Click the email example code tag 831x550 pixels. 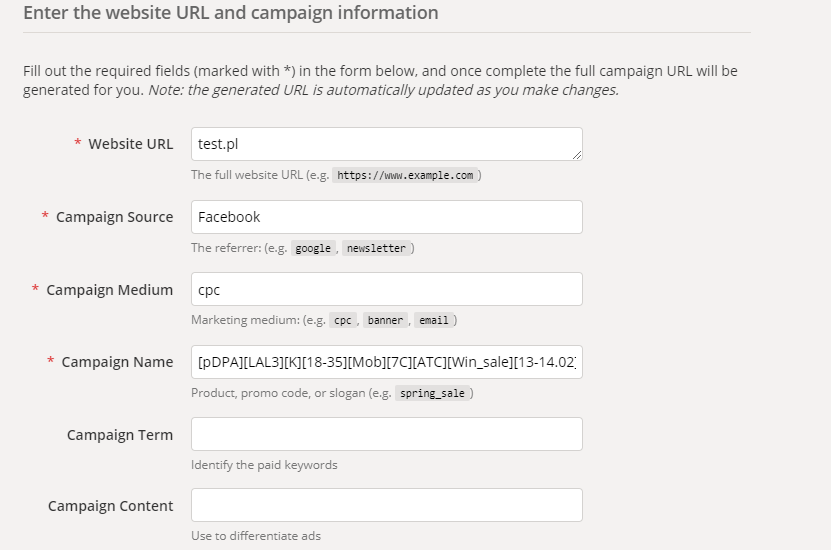434,321
